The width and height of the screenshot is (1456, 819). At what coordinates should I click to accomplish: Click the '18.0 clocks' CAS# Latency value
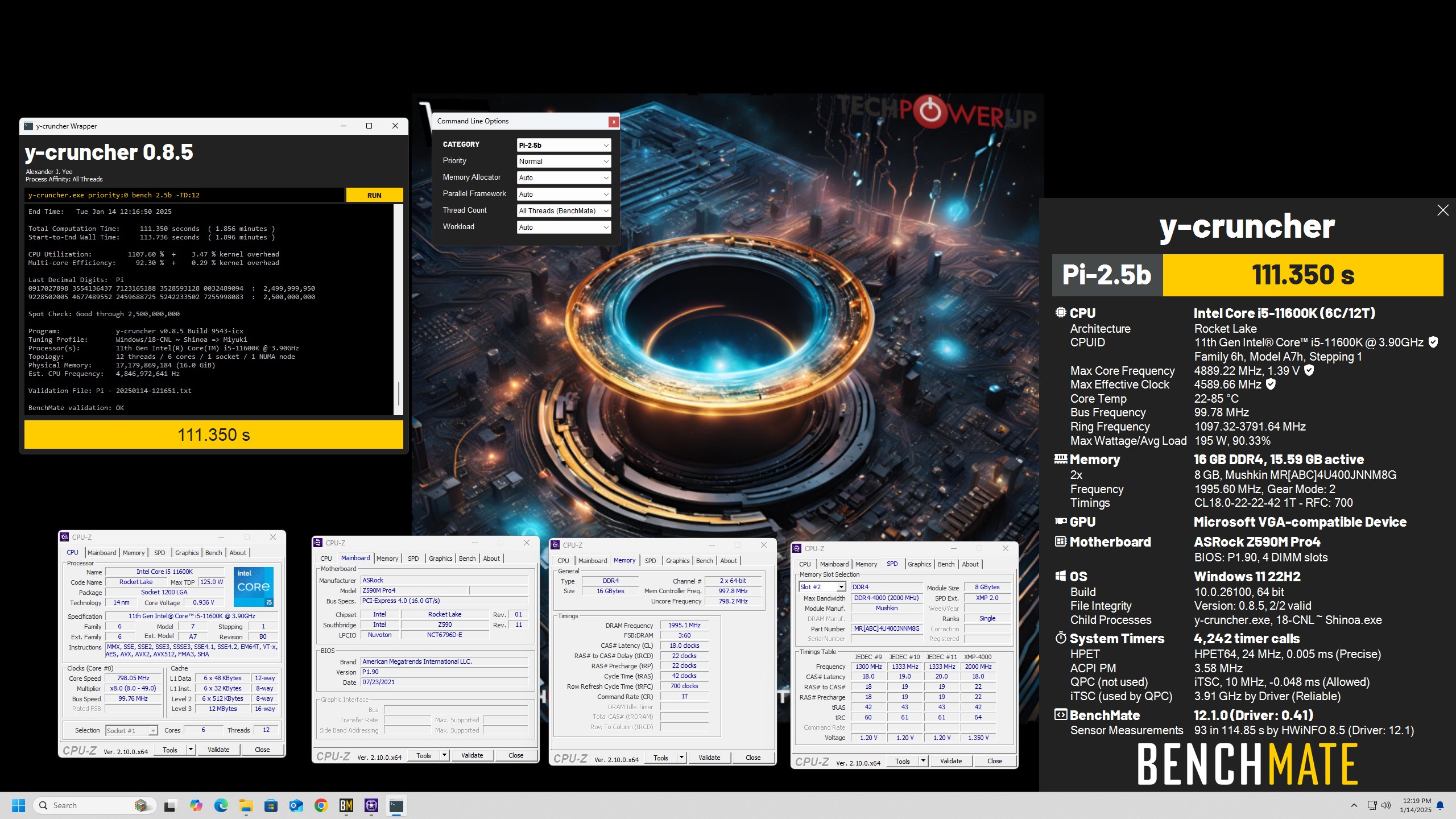coord(684,646)
